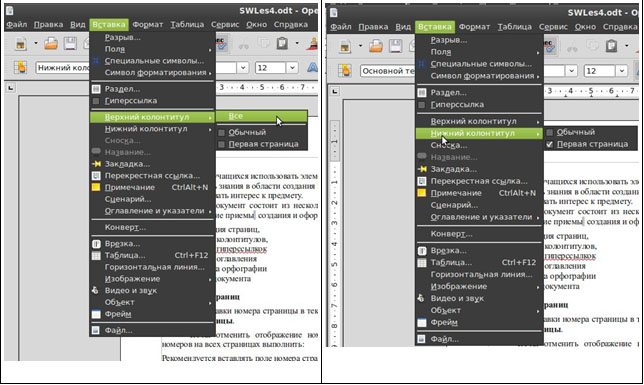Screen dimensions: 644x385
Task: Open font size dropdown arrow in left window
Action: click(292, 67)
